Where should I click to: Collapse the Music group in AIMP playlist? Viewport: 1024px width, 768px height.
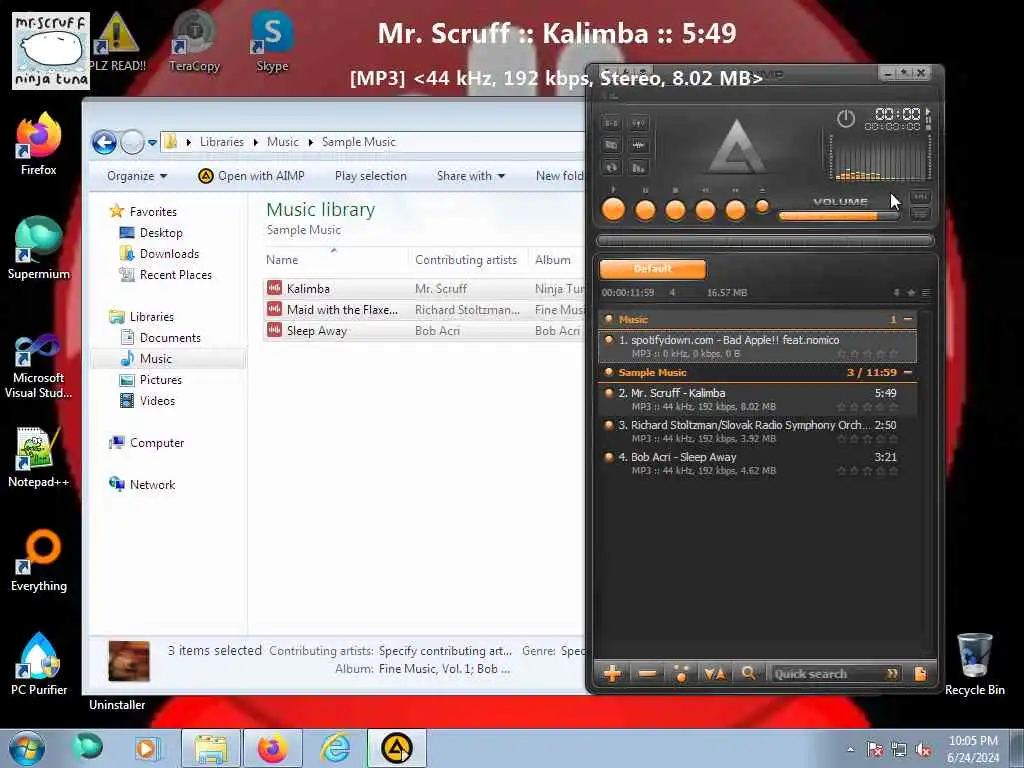pyautogui.click(x=907, y=319)
